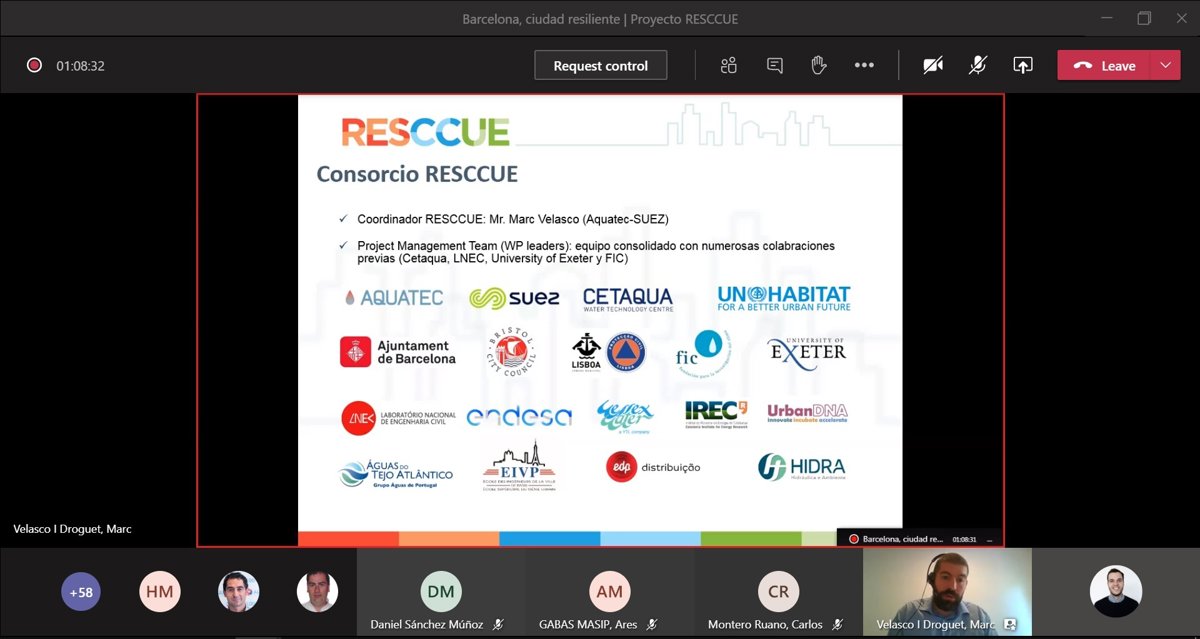Screen dimensions: 1200x639
Task: Select the CR Montero Ruano participant tile
Action: pos(778,591)
